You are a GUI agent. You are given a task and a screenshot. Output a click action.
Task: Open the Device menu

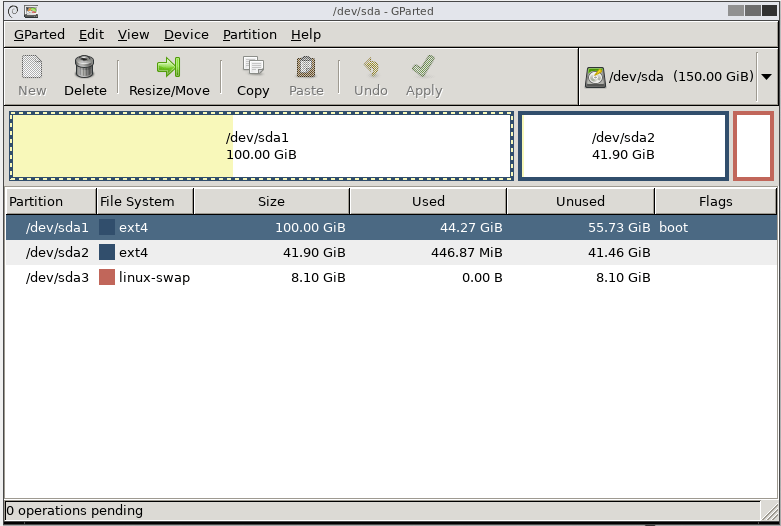click(x=186, y=34)
